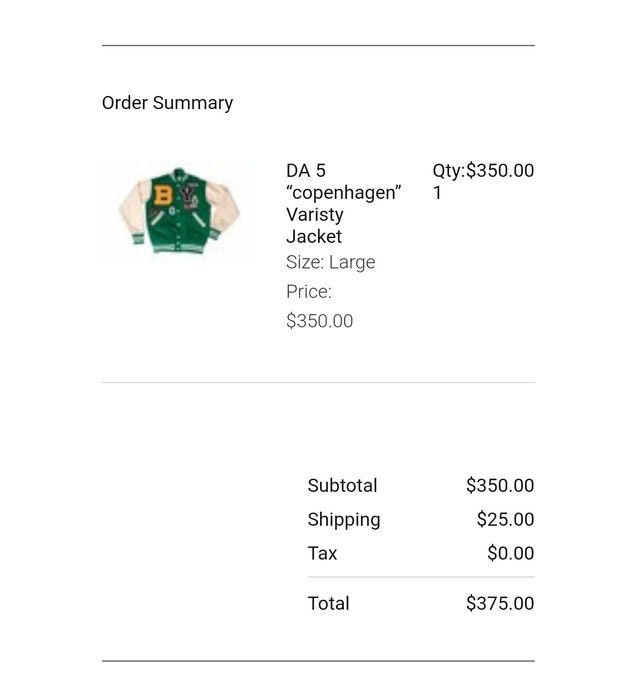The height and width of the screenshot is (700, 634).
Task: Click the $350.00 amount beside Qty
Action: click(500, 171)
